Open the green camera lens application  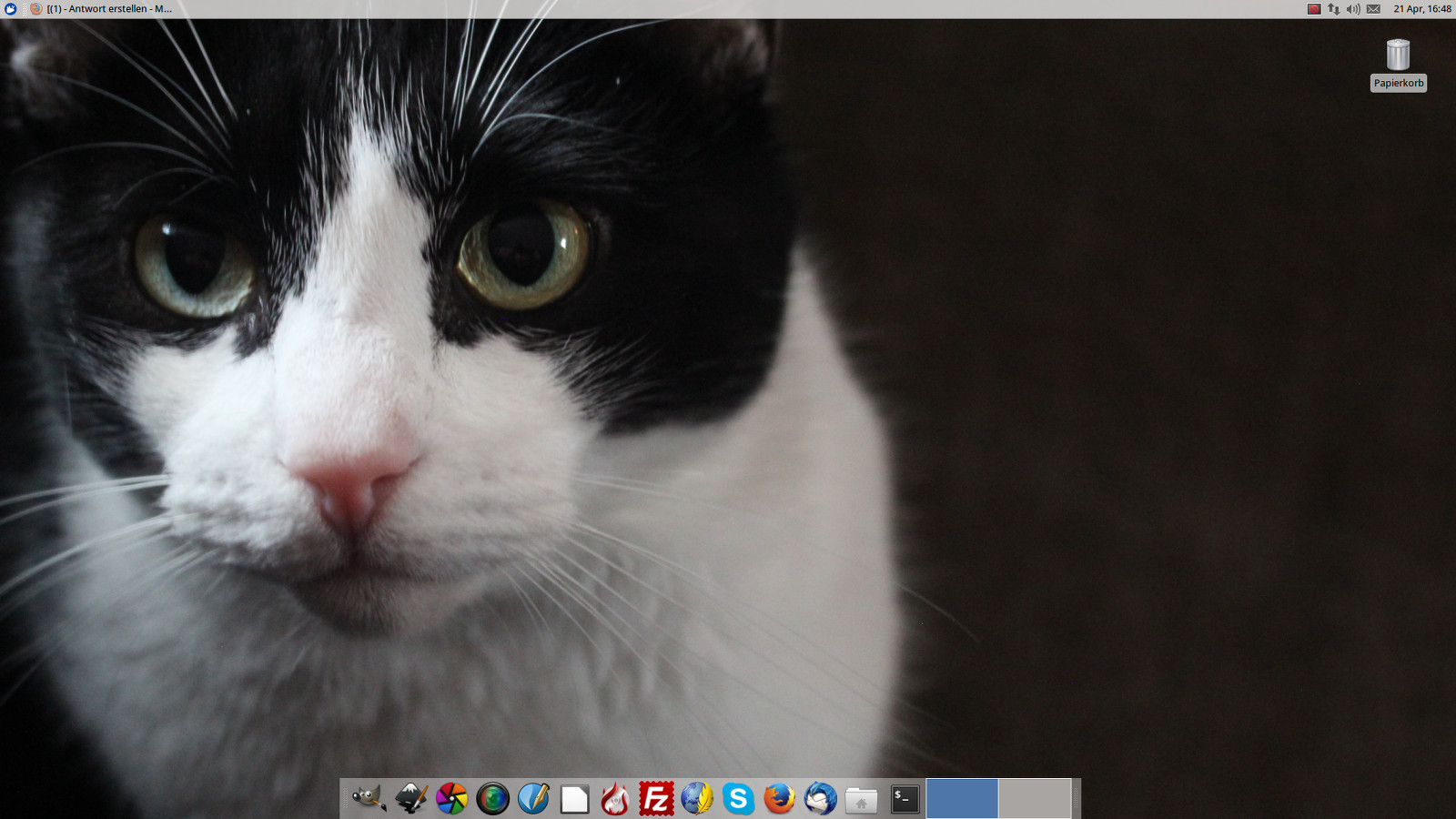[x=493, y=799]
